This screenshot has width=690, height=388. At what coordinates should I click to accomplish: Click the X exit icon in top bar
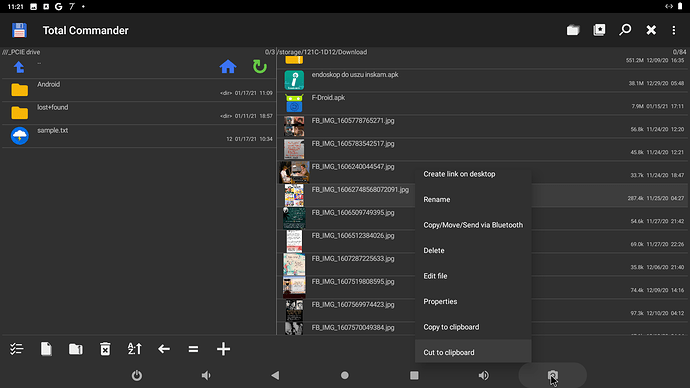click(x=651, y=30)
